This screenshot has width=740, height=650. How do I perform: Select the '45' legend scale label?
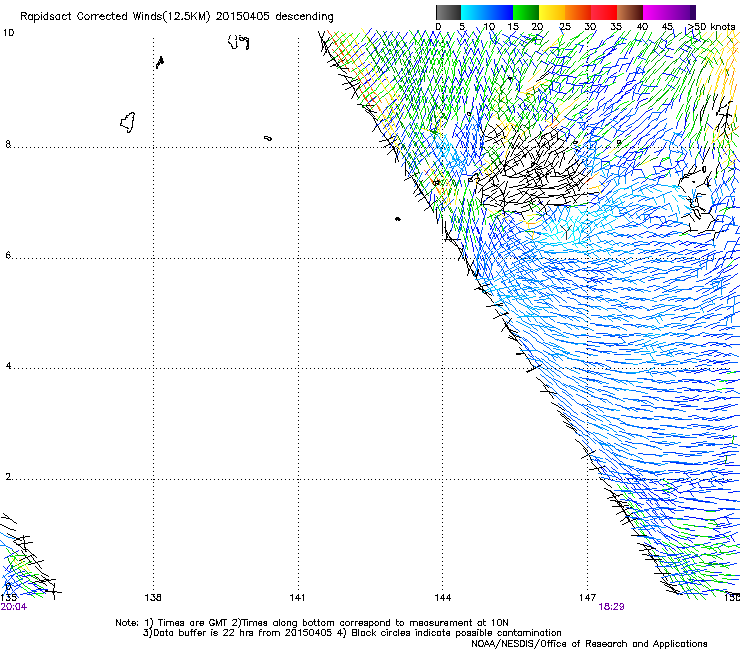[x=667, y=27]
